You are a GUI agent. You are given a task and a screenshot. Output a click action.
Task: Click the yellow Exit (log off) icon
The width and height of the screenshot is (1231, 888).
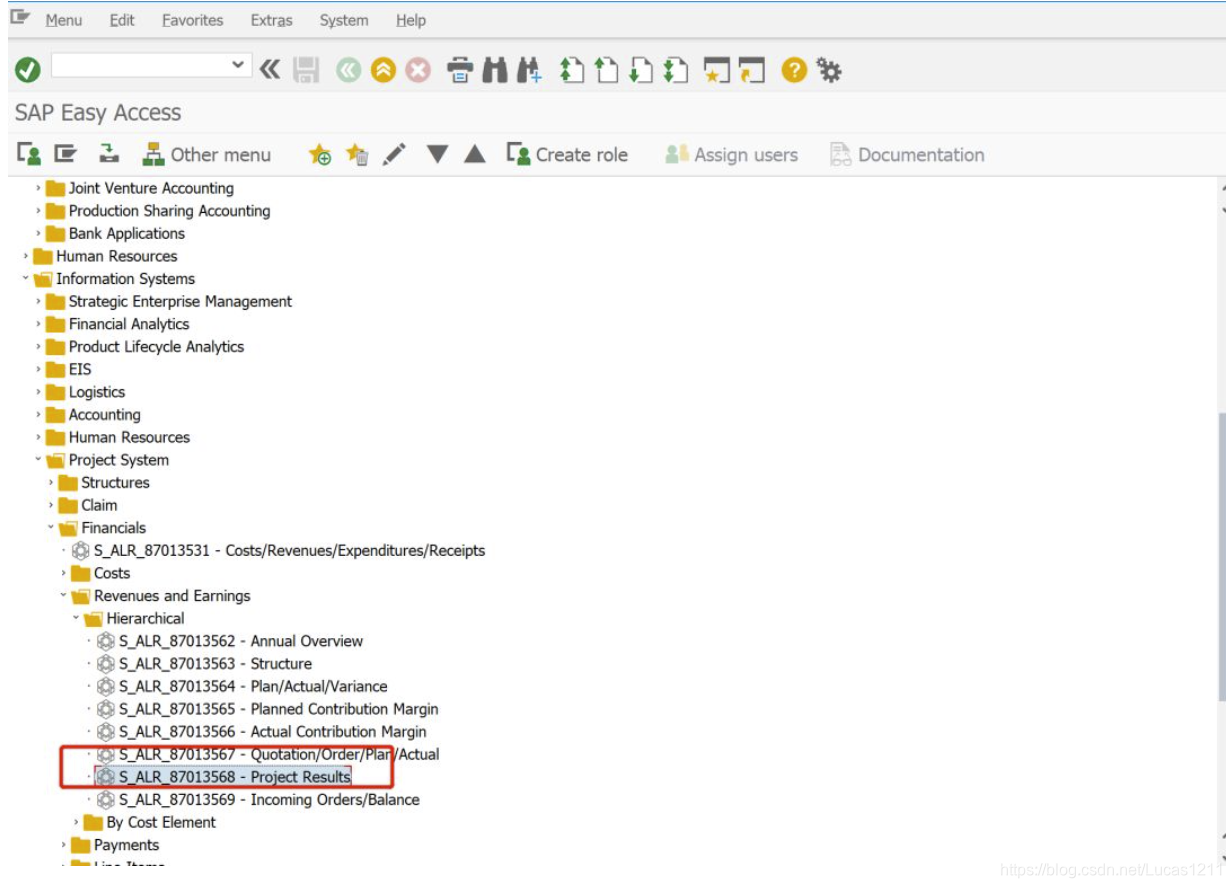pyautogui.click(x=383, y=70)
